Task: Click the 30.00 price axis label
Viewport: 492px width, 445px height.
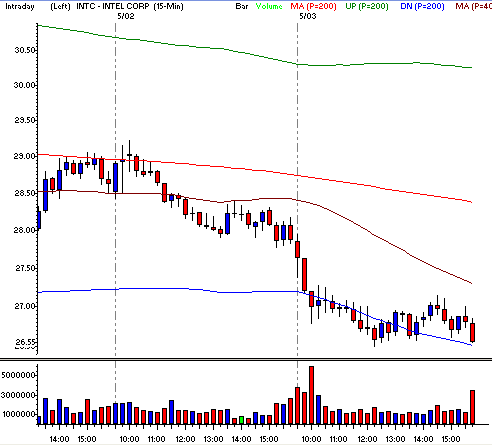Action: point(25,85)
